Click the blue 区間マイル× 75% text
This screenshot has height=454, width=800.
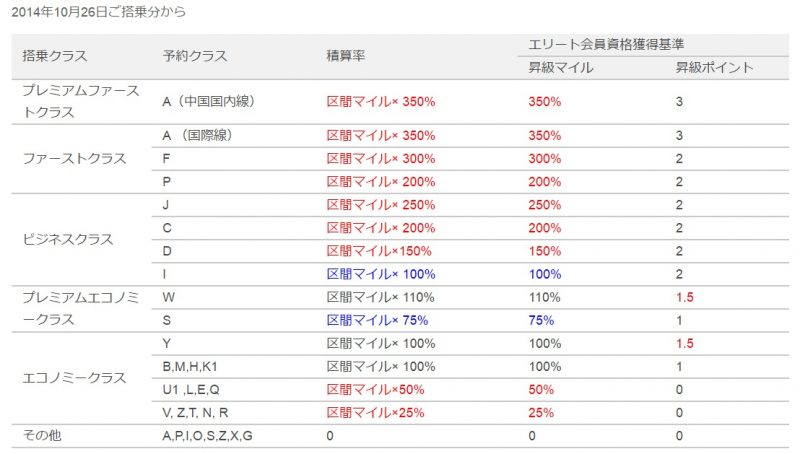[377, 320]
